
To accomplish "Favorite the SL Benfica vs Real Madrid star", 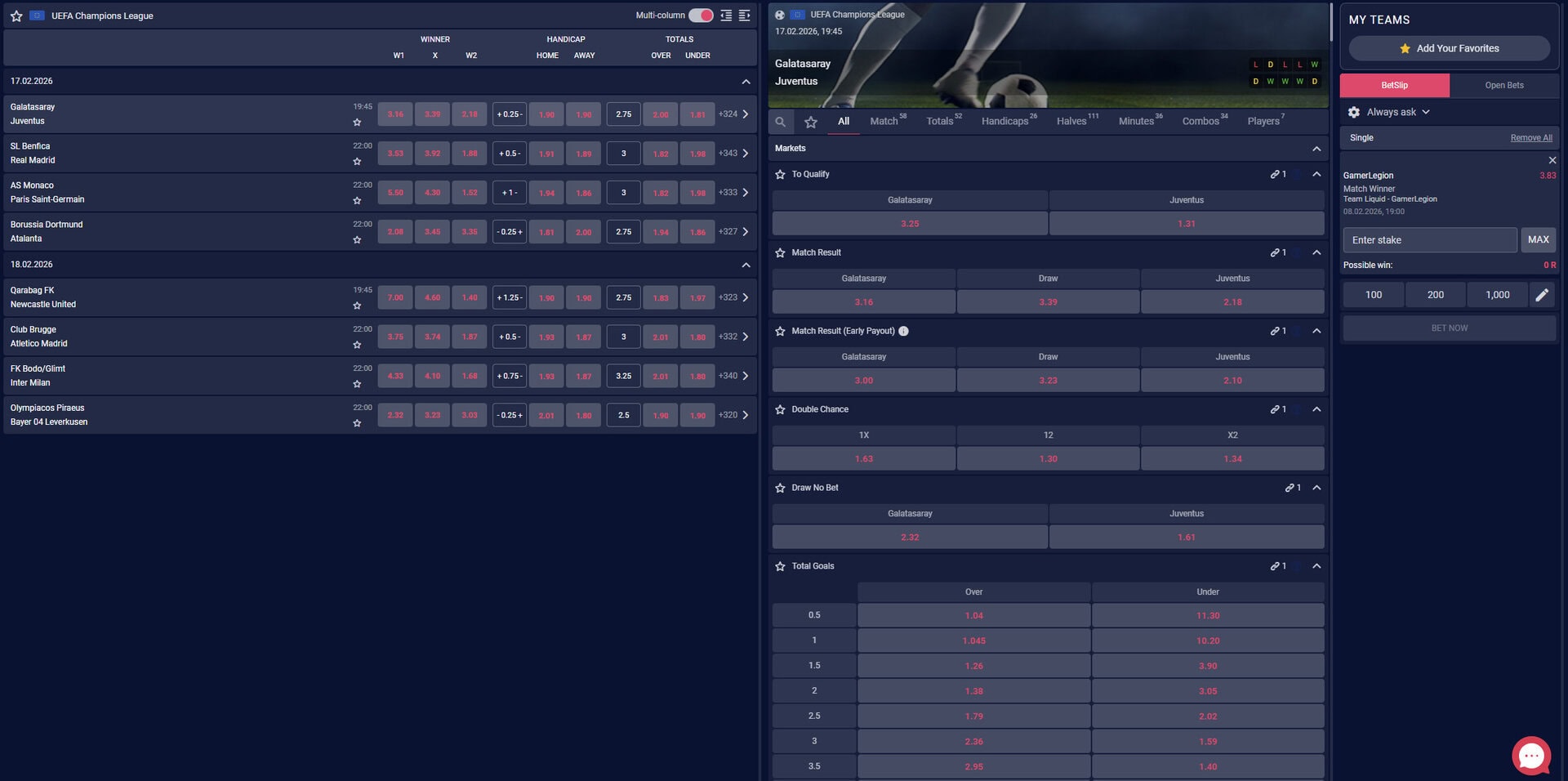I will (357, 162).
